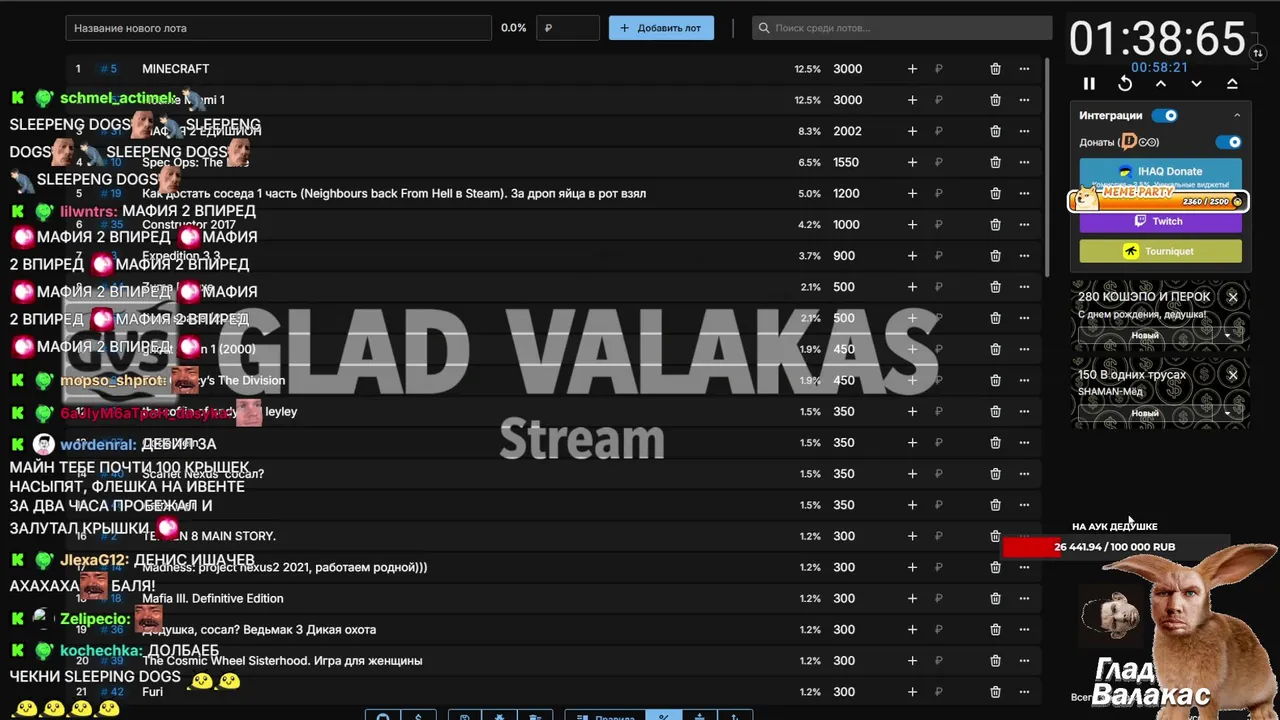Delete the Как достать соседа lot
The image size is (1280, 720).
tap(995, 194)
